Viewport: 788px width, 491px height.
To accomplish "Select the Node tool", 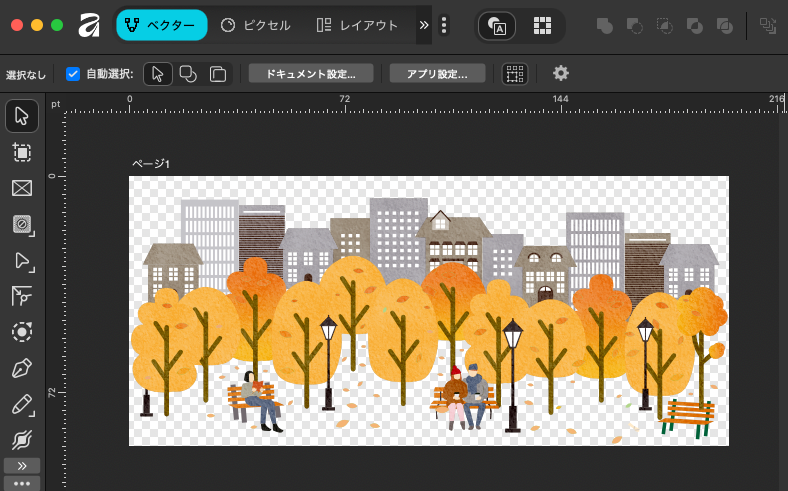I will [x=22, y=260].
